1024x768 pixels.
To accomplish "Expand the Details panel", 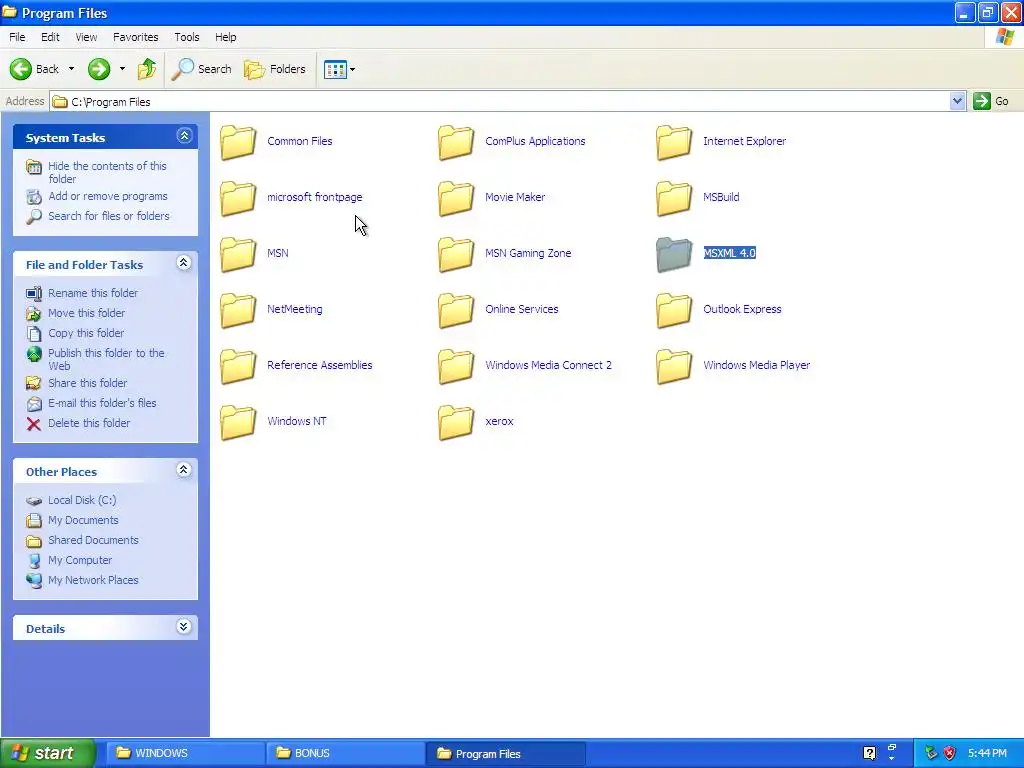I will (184, 627).
